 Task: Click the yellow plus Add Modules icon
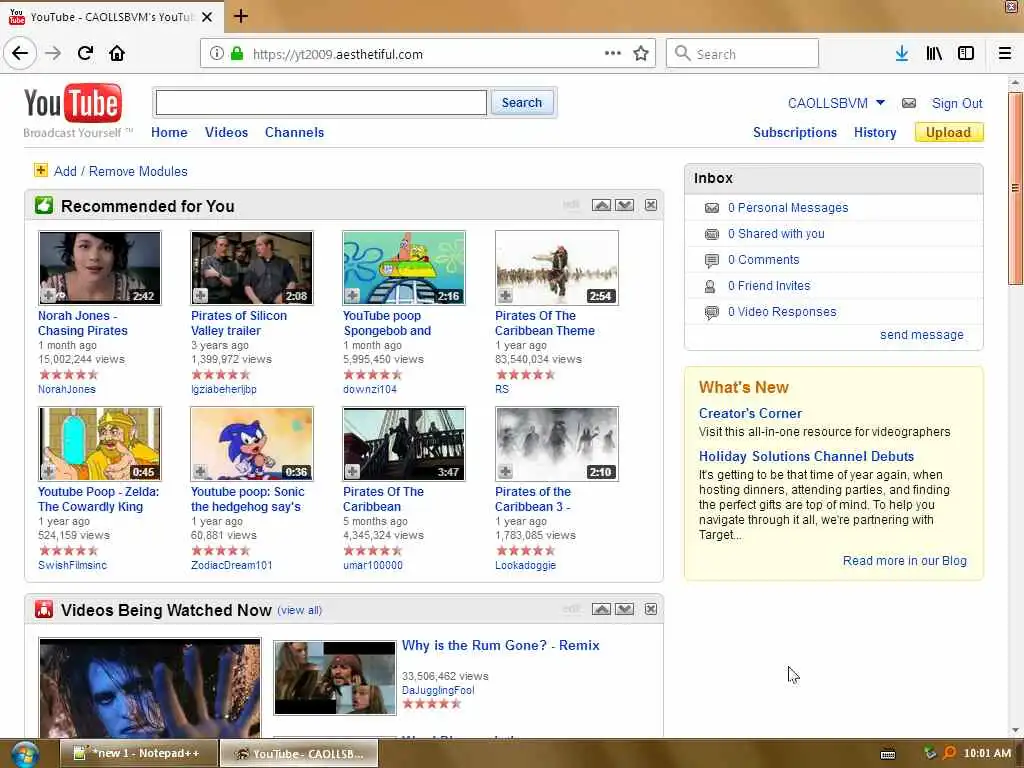click(40, 170)
